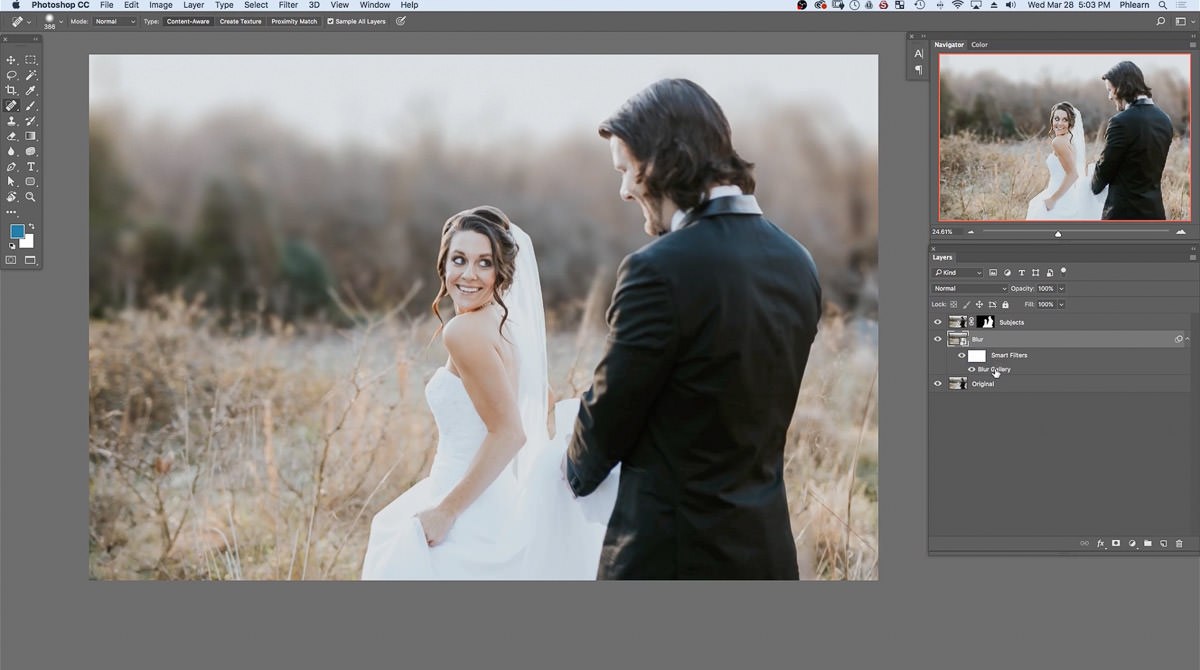Viewport: 1200px width, 670px height.
Task: Select the Eraser tool
Action: click(x=12, y=136)
